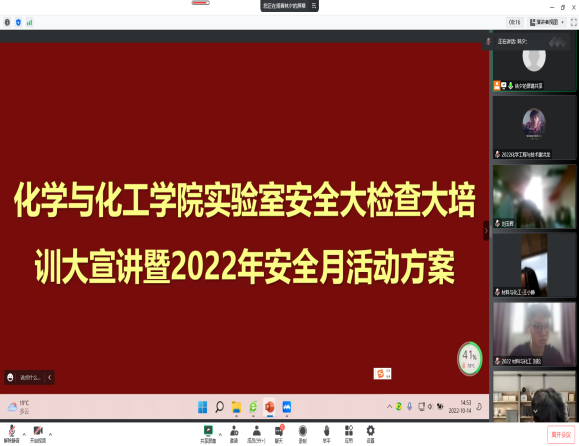Open the speaker view layout dropdown
Image resolution: width=579 pixels, height=446 pixels.
coord(547,22)
